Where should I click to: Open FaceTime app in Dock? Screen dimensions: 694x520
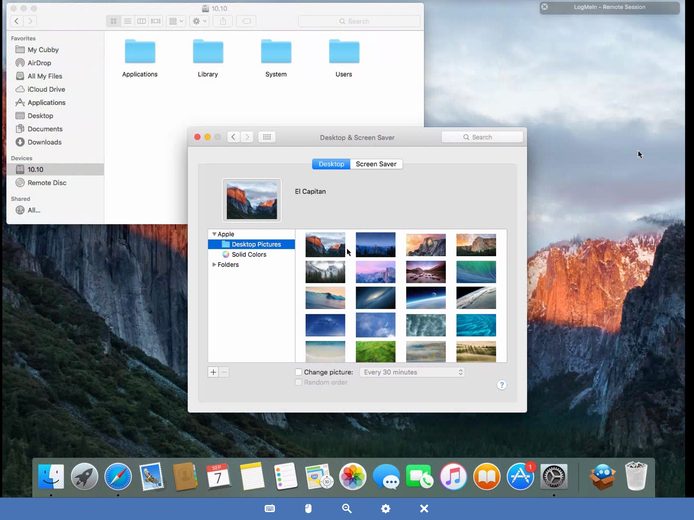tap(420, 477)
